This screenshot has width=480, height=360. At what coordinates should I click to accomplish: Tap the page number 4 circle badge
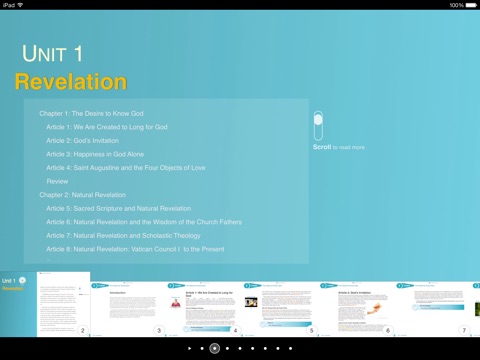point(235,330)
